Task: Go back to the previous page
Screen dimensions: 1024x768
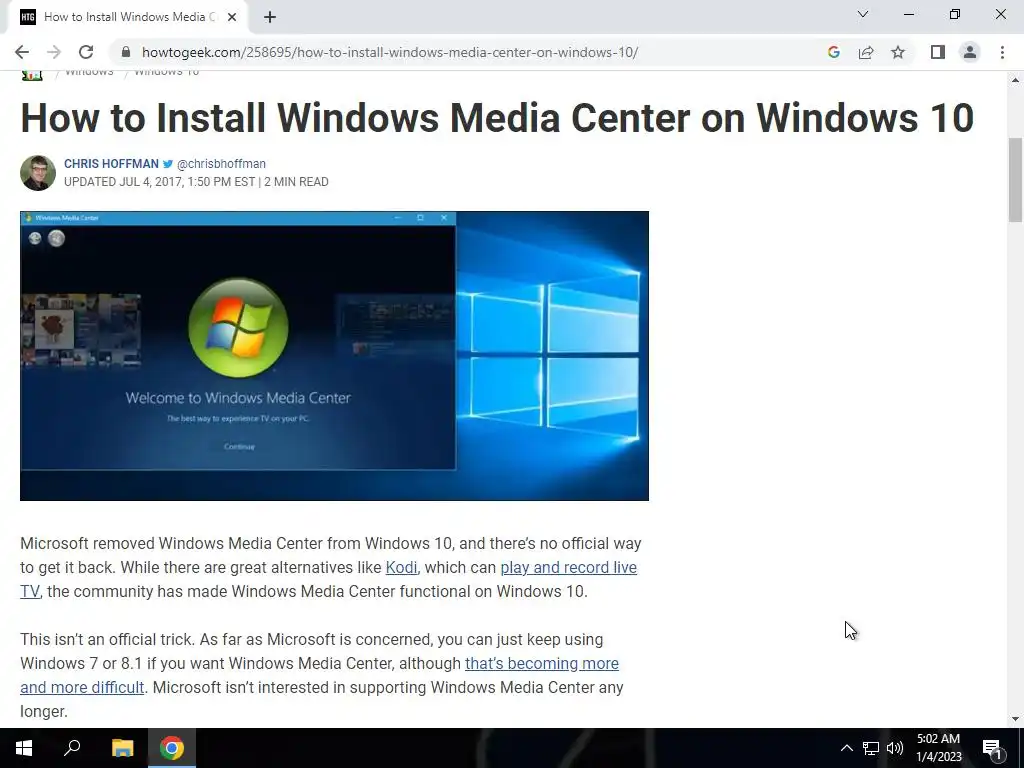Action: [x=22, y=52]
